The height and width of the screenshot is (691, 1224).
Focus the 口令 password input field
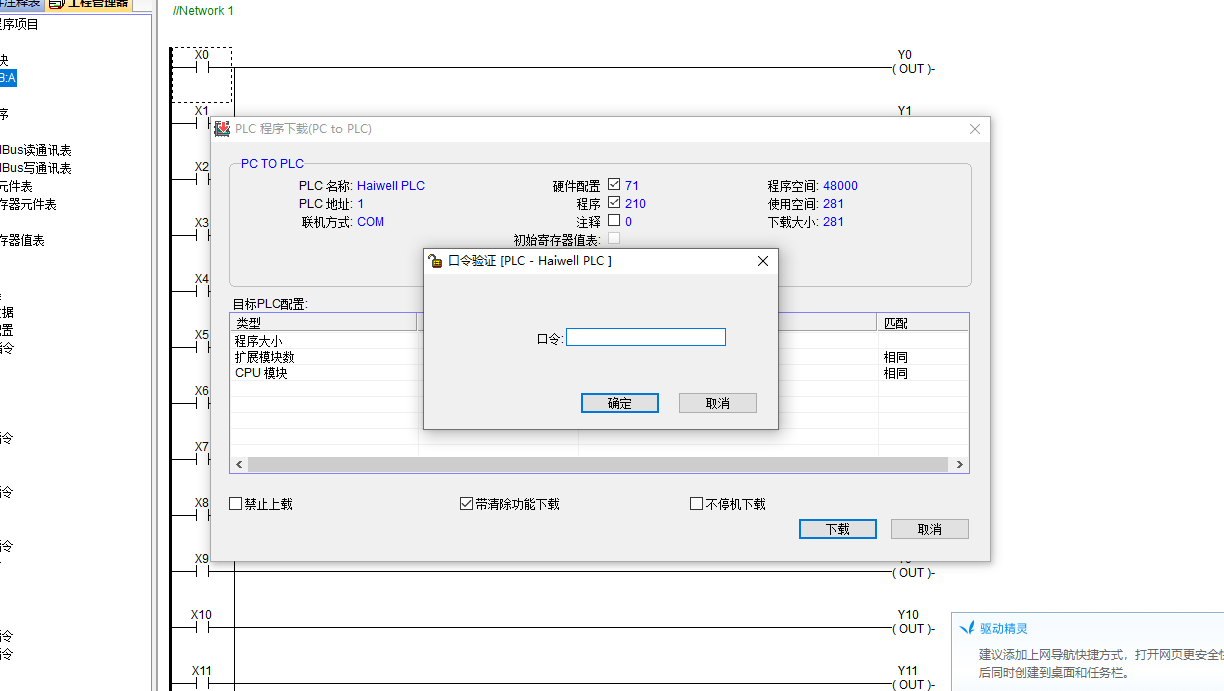tap(645, 338)
